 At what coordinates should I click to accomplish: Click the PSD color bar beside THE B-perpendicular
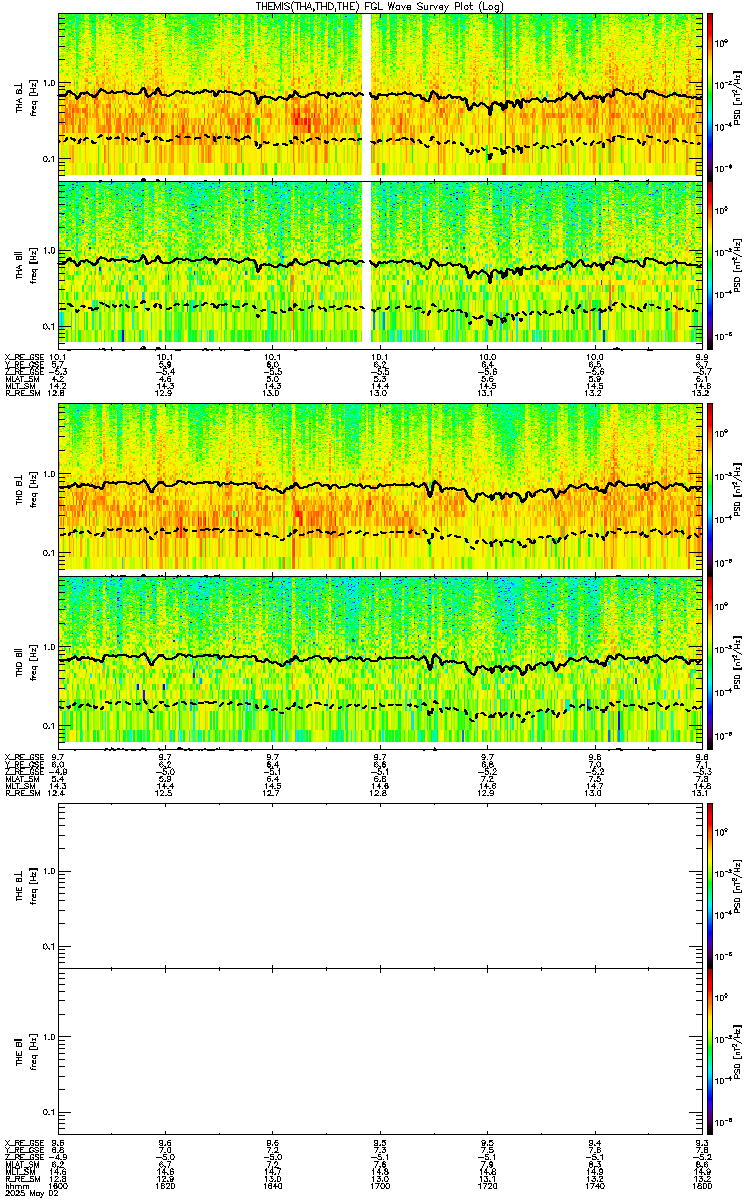(710, 885)
